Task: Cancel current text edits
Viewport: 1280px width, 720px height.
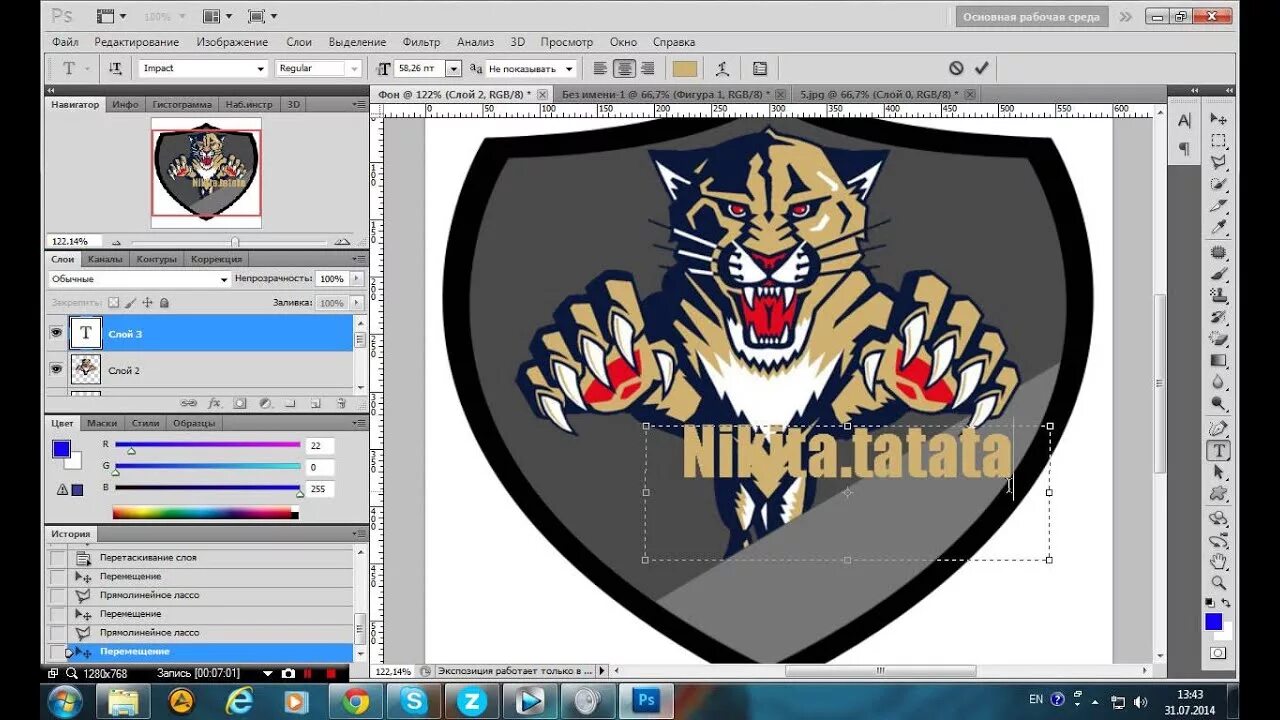Action: pos(956,68)
